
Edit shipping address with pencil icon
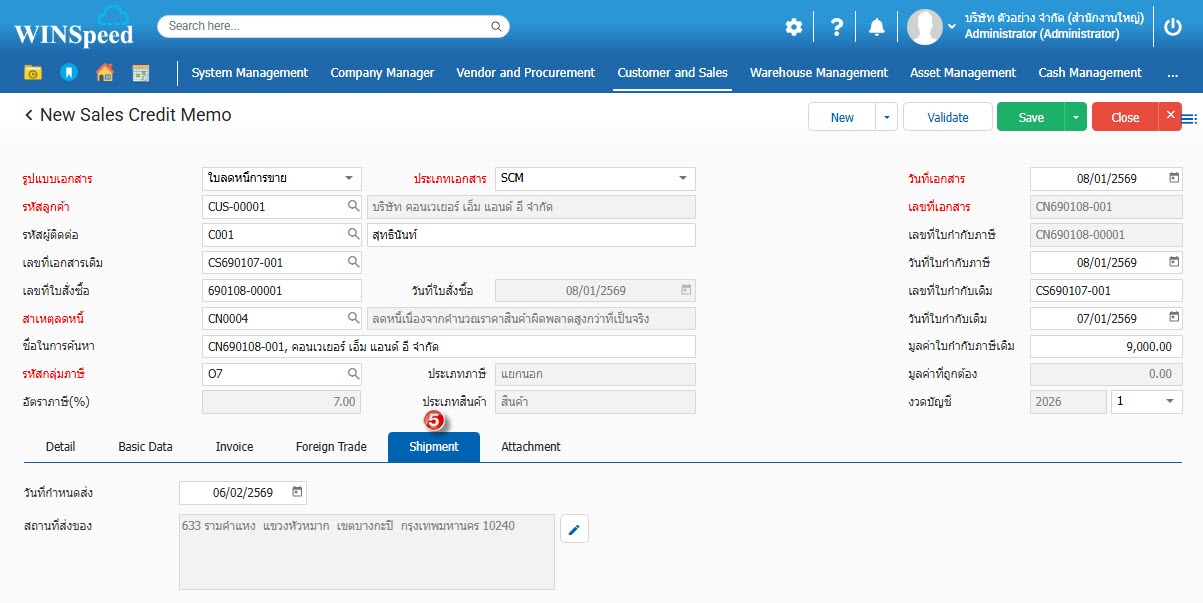pos(574,529)
